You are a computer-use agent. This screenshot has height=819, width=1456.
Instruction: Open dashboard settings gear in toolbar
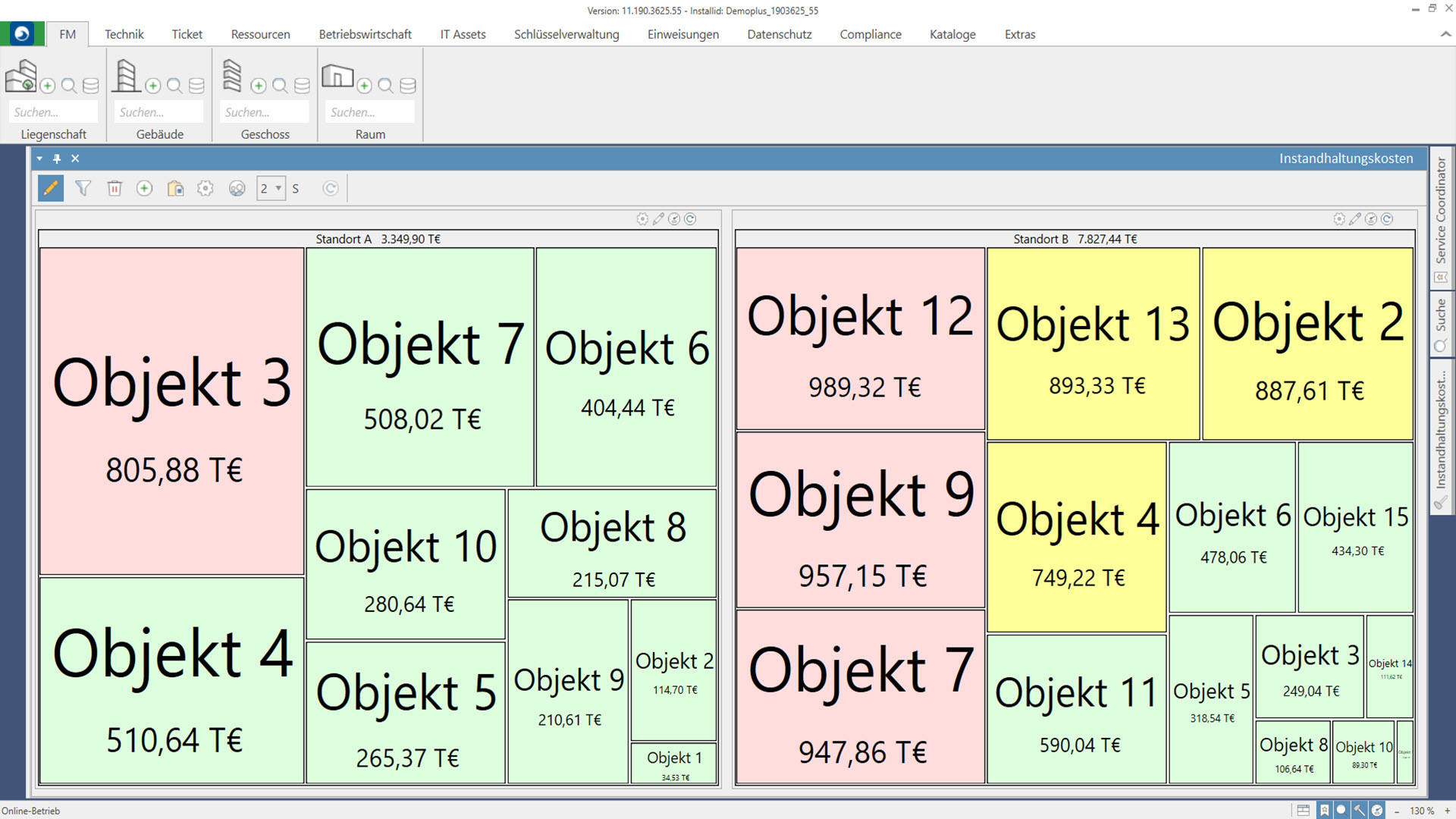[x=206, y=188]
